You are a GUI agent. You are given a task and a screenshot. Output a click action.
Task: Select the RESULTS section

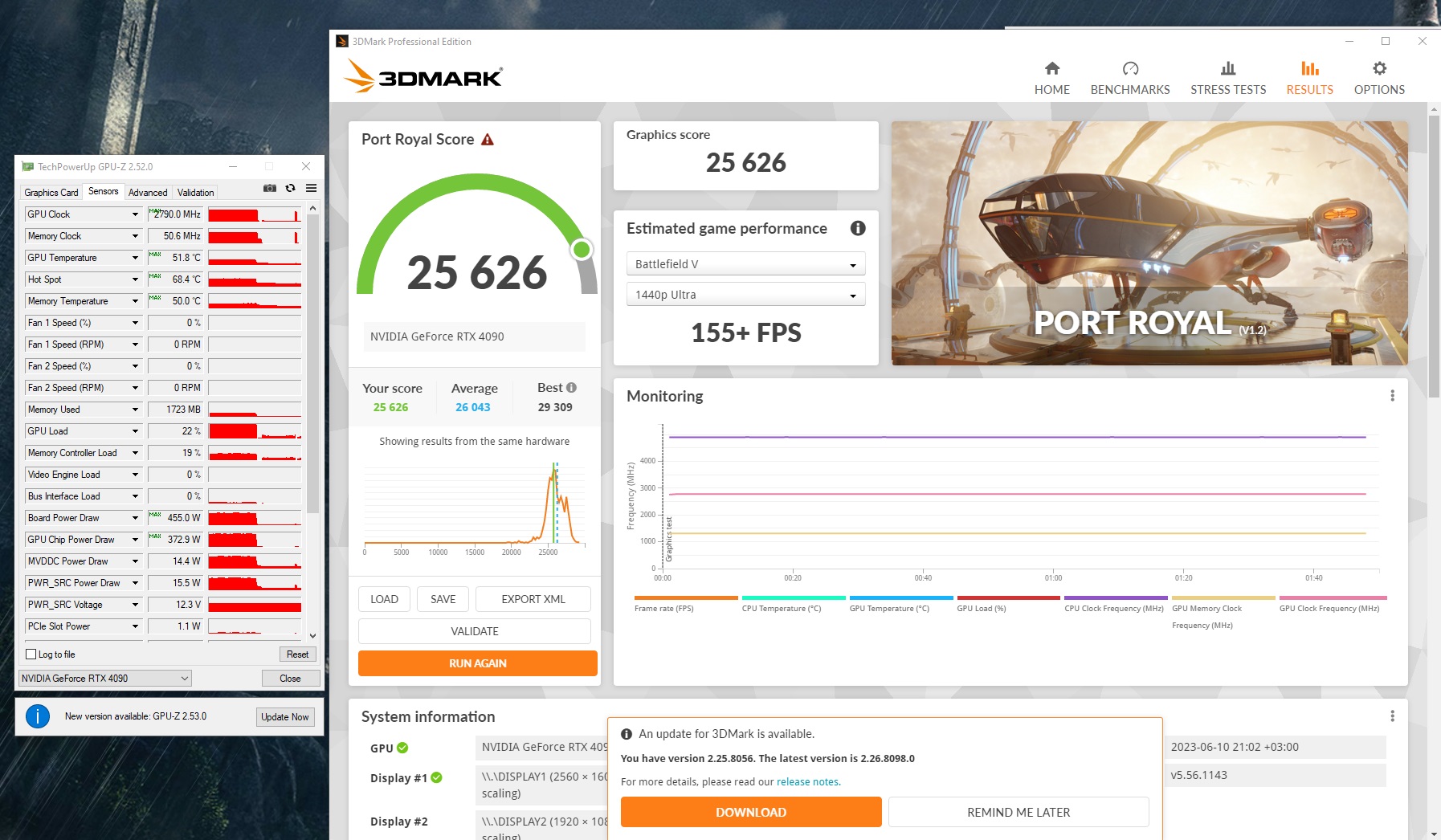coord(1310,79)
